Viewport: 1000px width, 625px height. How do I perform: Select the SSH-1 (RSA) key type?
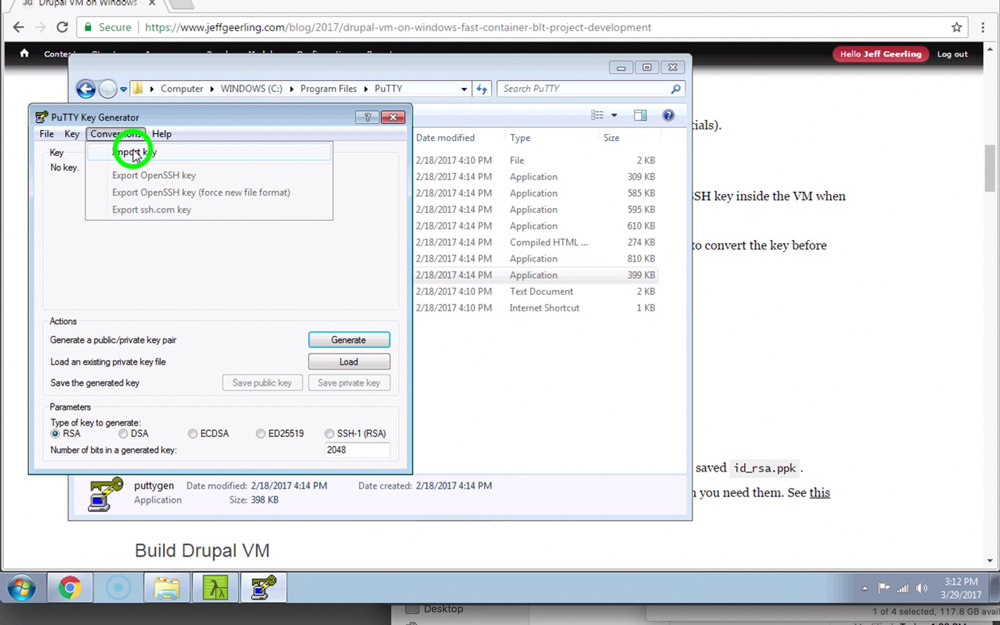click(x=329, y=434)
